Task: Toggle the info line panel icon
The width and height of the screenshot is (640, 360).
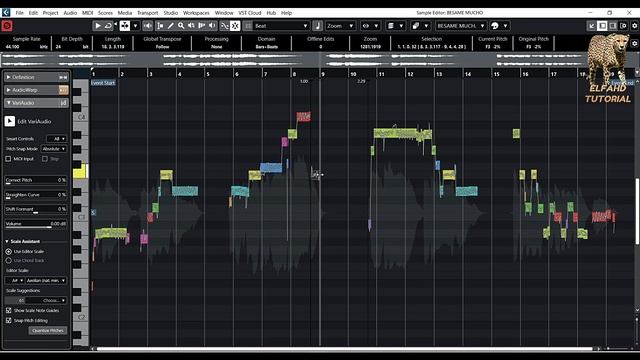Action: click(613, 26)
